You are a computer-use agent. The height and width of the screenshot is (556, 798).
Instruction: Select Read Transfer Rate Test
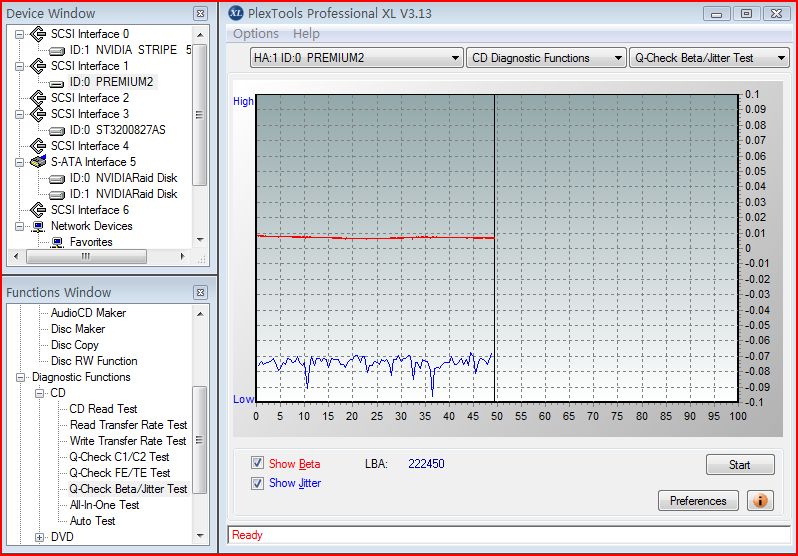pyautogui.click(x=129, y=425)
